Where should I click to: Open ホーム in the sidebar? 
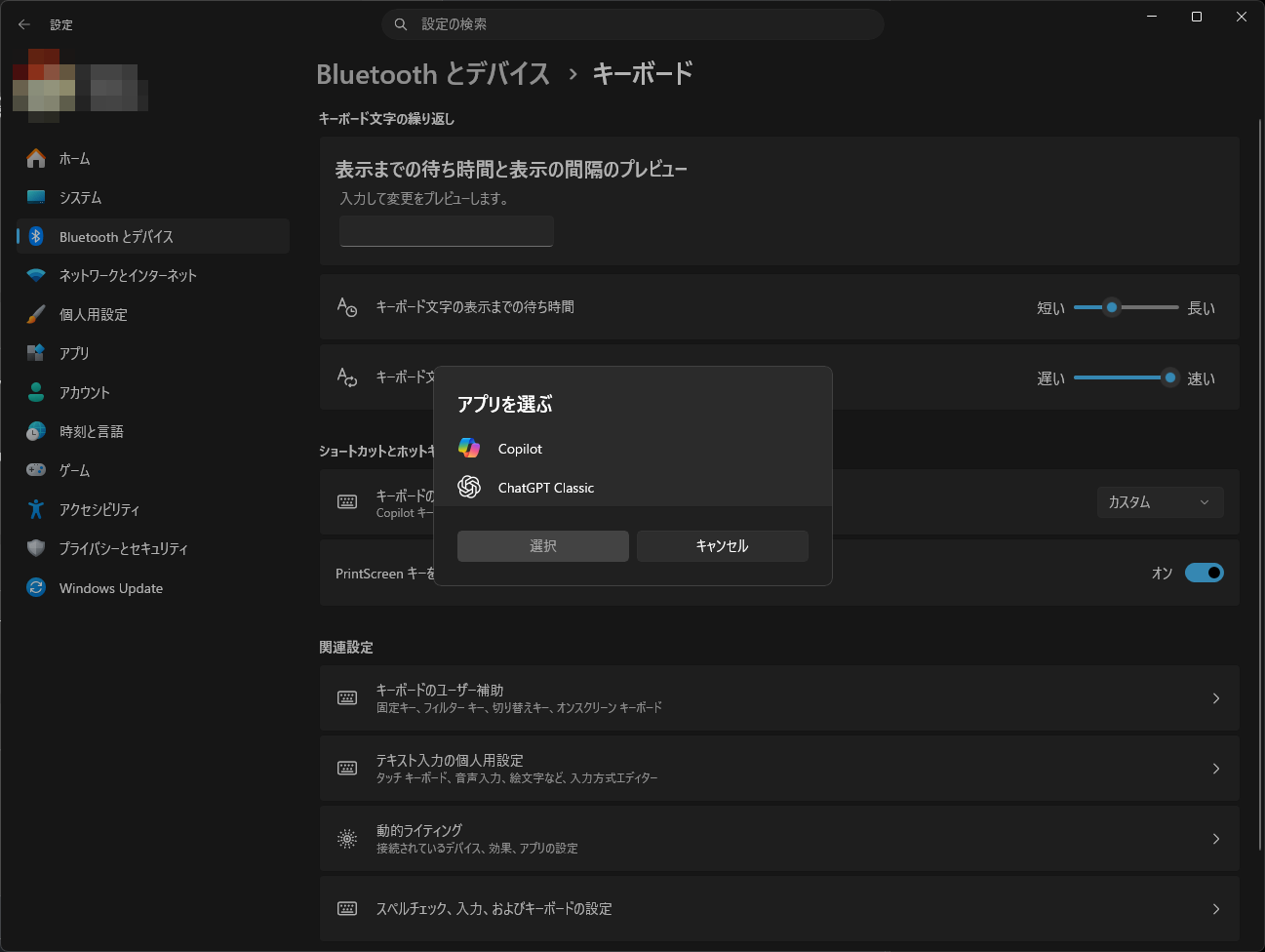click(x=153, y=158)
